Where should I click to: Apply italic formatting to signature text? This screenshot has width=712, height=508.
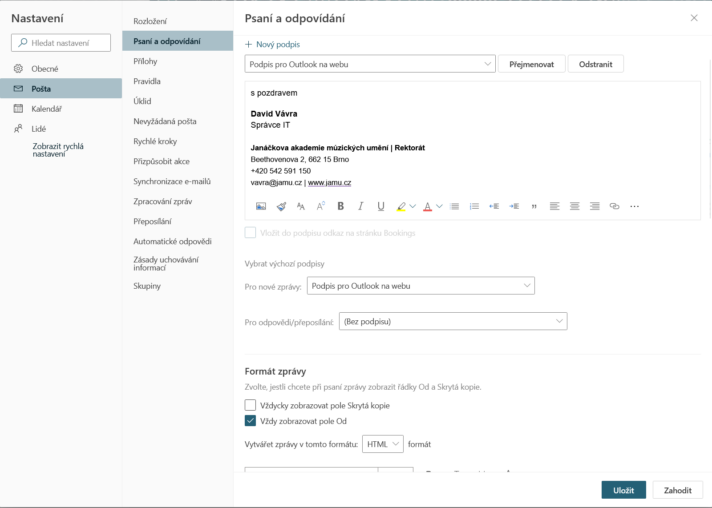click(x=360, y=206)
